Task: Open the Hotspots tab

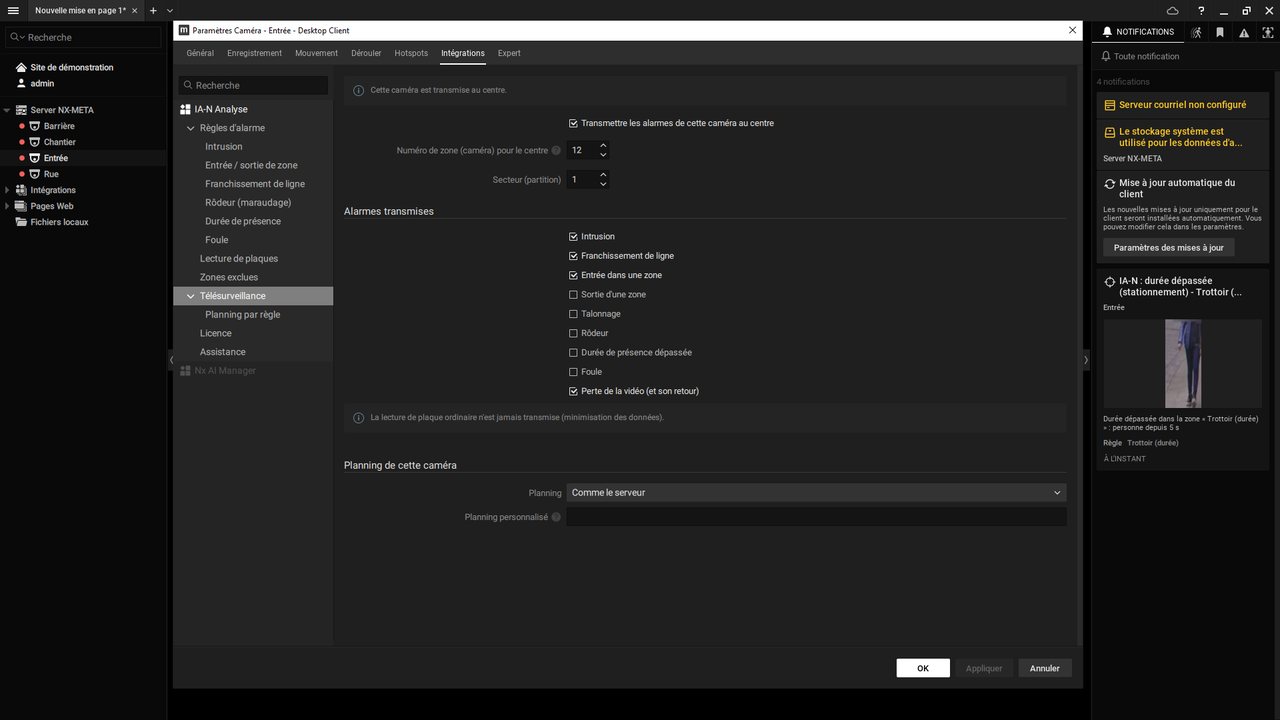Action: [411, 53]
